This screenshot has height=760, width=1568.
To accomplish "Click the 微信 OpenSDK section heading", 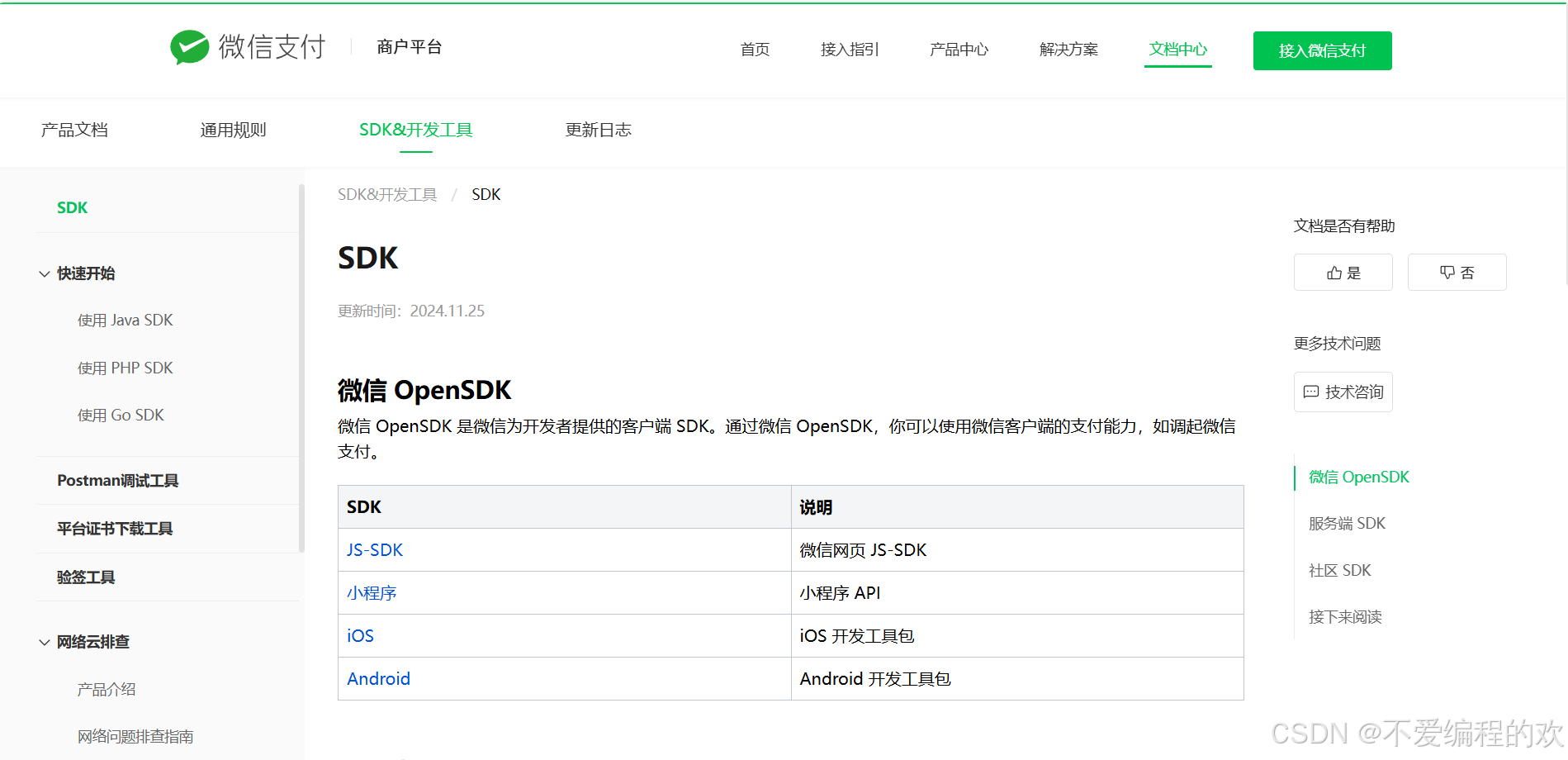I will pos(424,390).
